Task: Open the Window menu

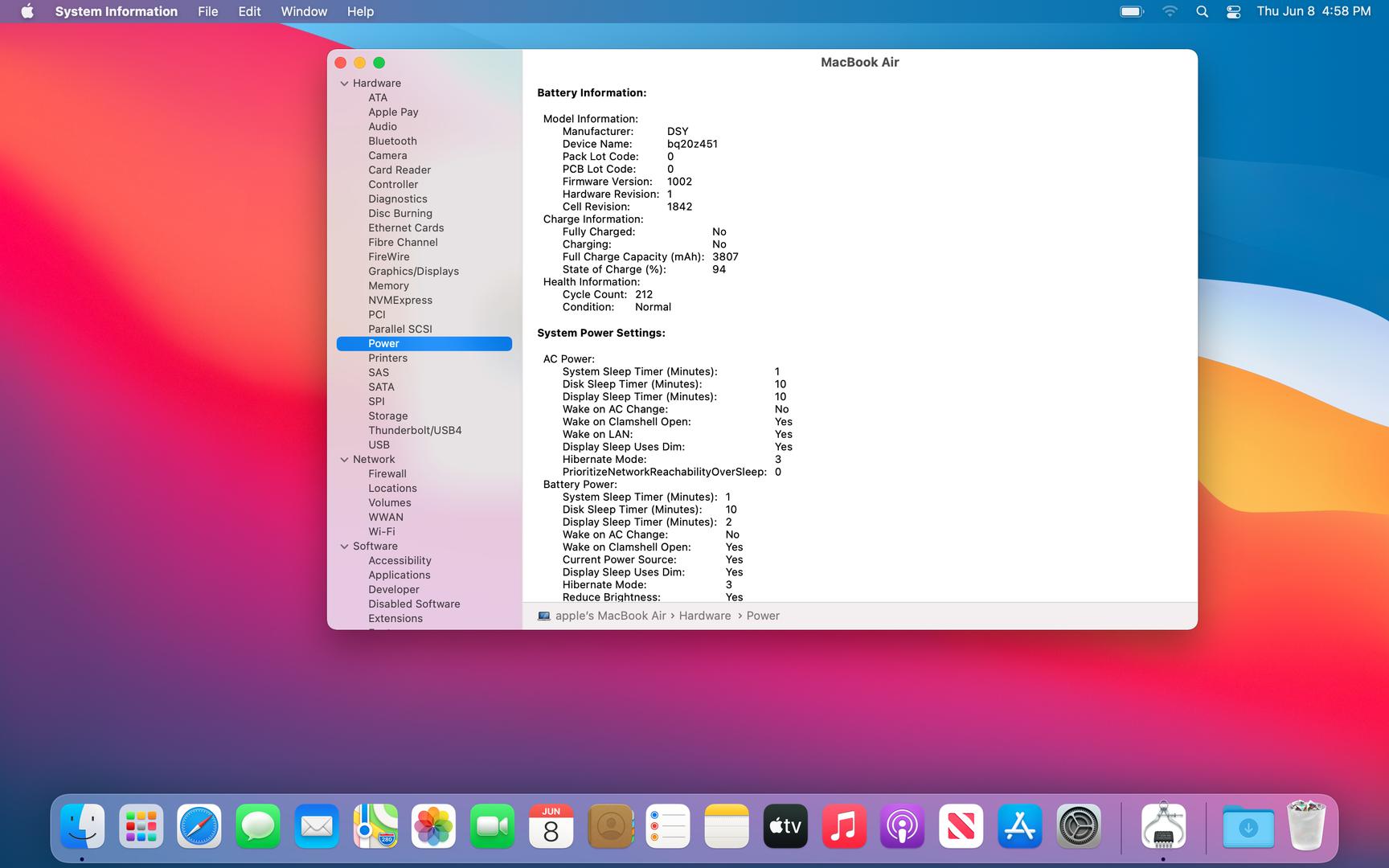Action: coord(304,11)
